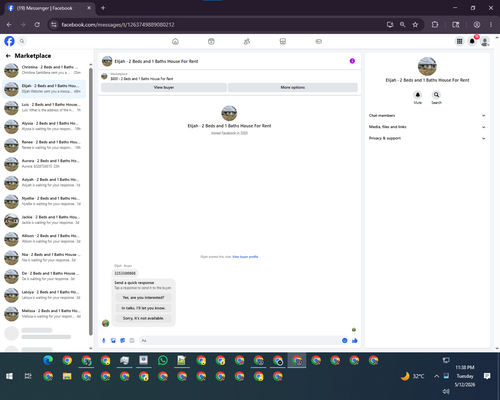Open the View buyer profile link
The image size is (500, 400).
pos(245,257)
